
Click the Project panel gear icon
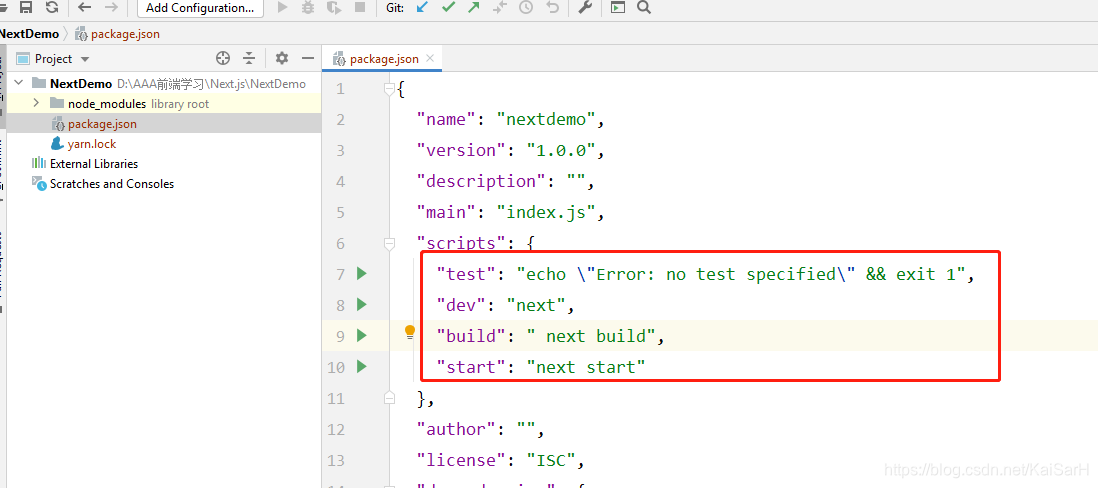[281, 59]
